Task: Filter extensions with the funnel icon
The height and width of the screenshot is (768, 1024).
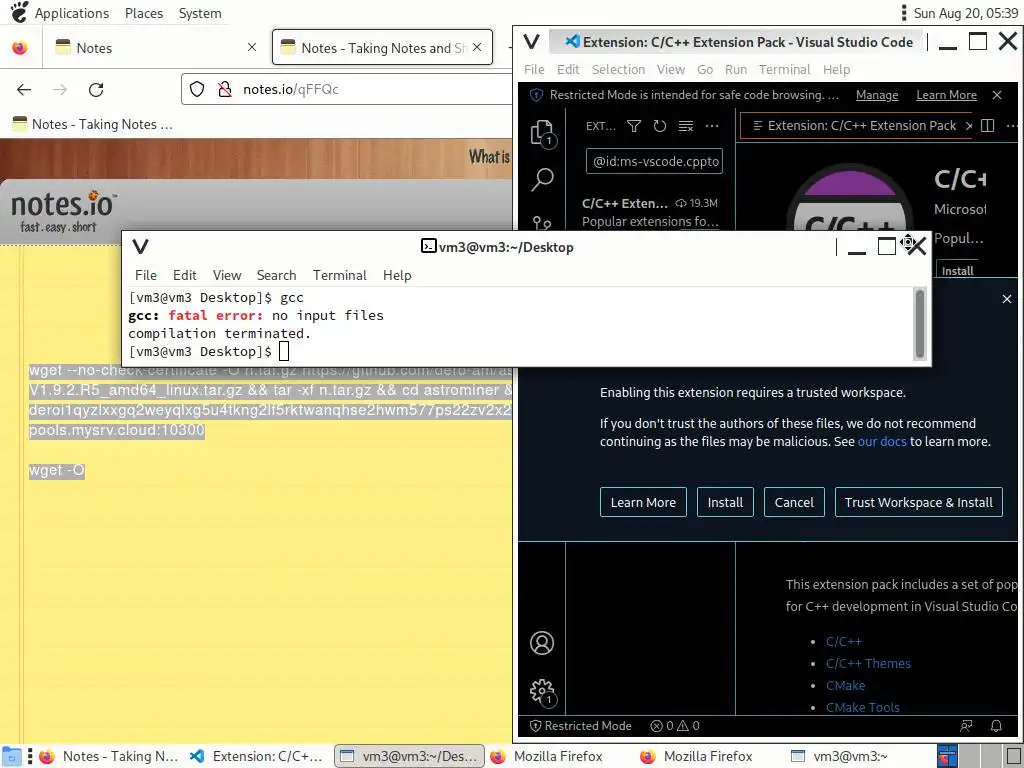Action: tap(633, 126)
